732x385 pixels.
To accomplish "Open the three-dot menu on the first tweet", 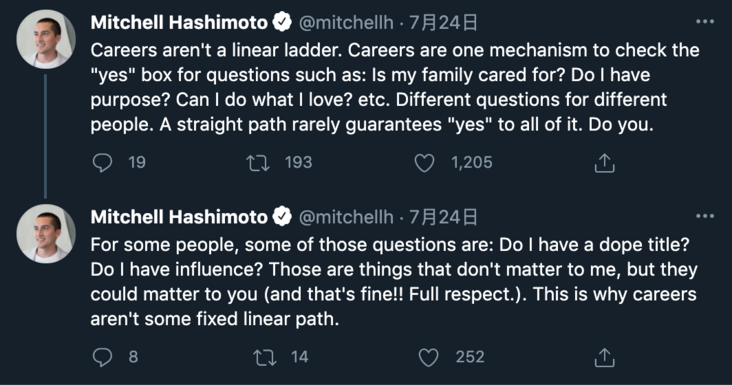I will click(704, 21).
